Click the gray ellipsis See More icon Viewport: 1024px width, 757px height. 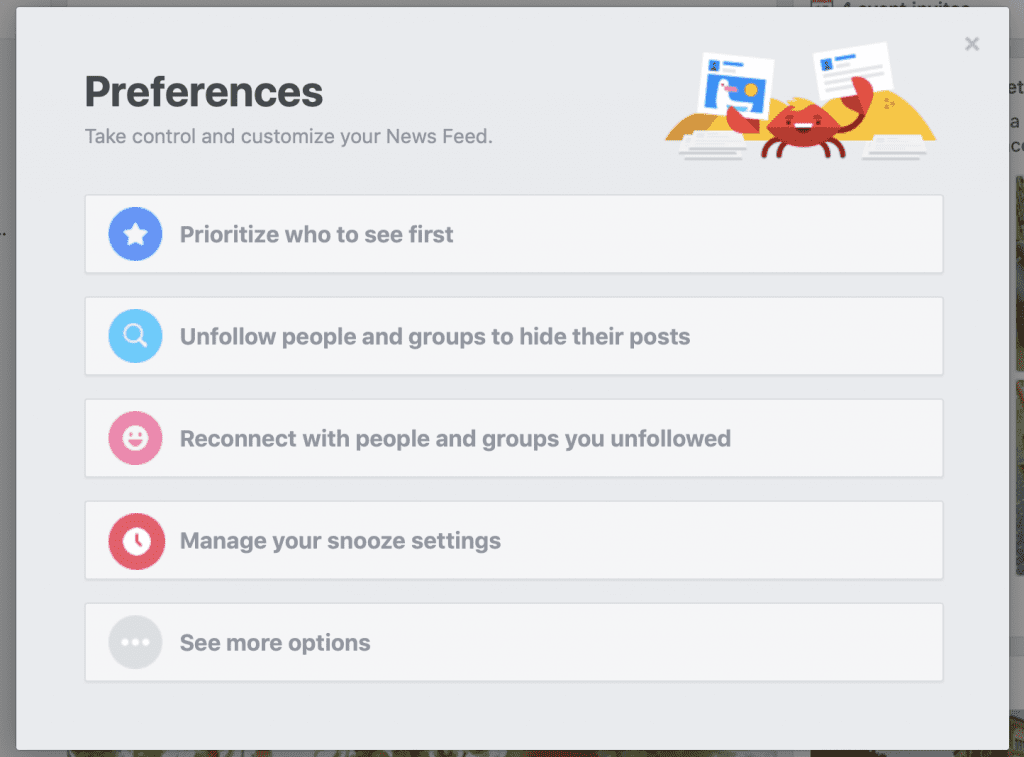(135, 642)
